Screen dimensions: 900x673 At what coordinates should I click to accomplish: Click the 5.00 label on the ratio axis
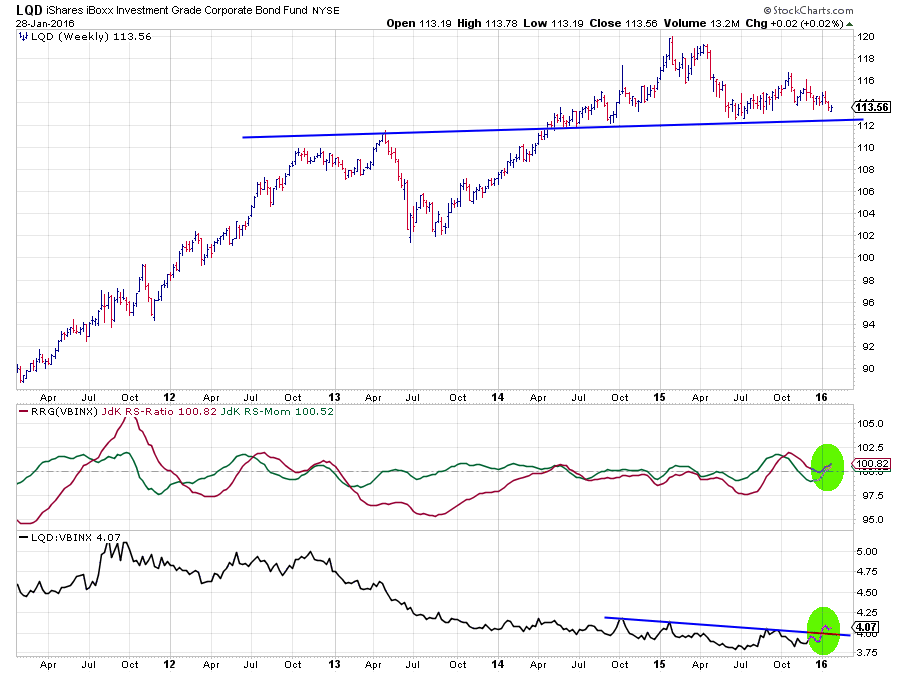click(x=867, y=551)
